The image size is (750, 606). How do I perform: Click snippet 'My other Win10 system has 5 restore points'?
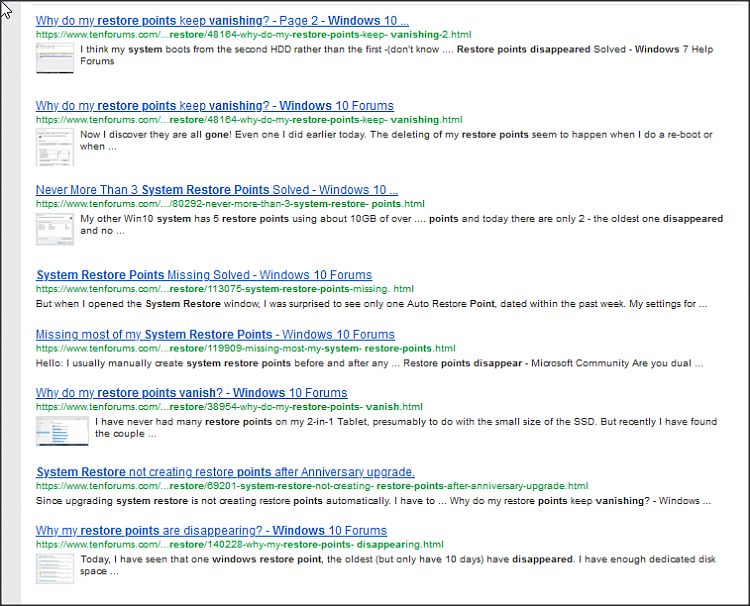[x=401, y=225]
